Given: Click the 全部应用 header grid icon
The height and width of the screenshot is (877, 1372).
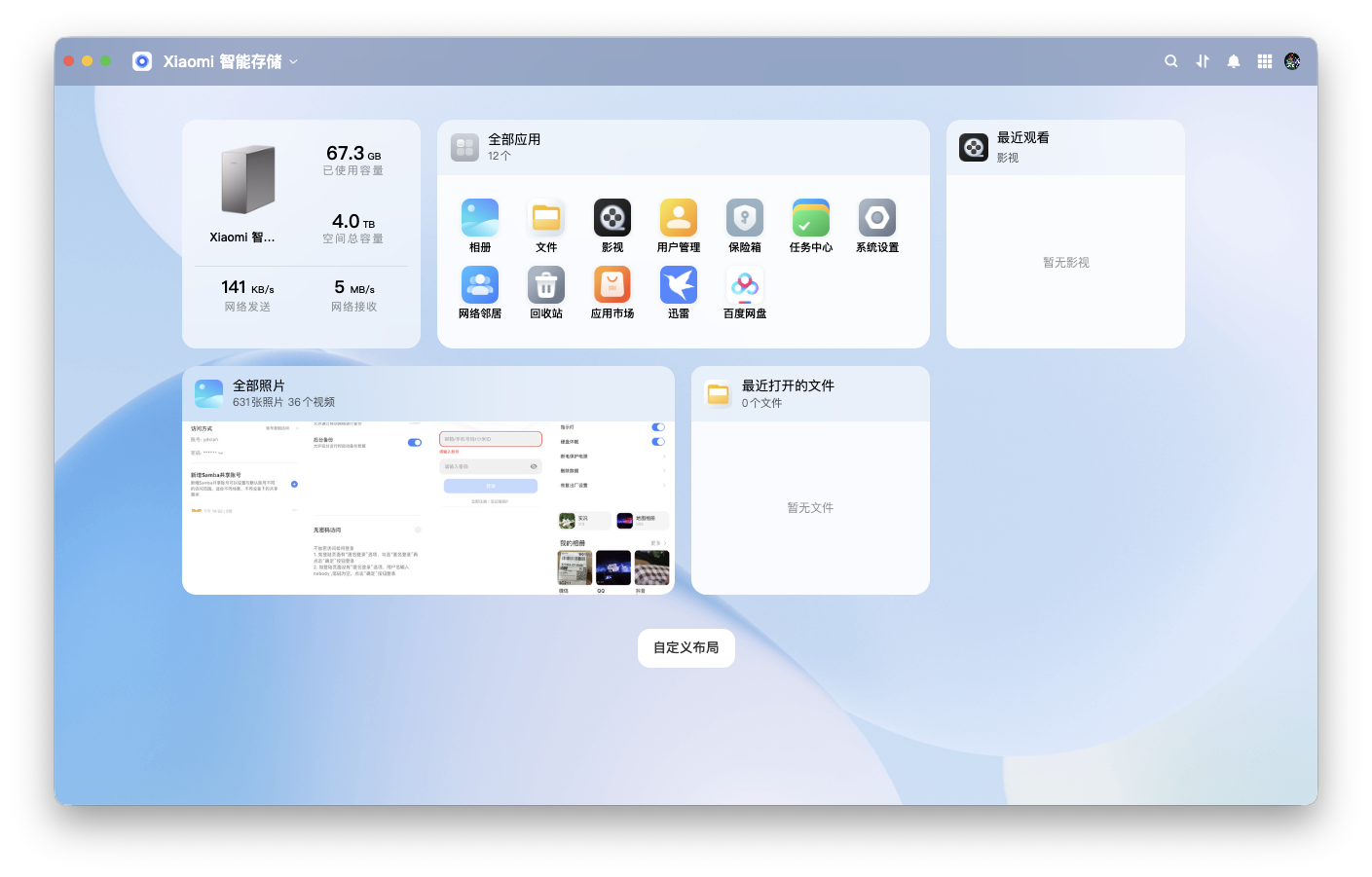Looking at the screenshot, I should coord(465,148).
